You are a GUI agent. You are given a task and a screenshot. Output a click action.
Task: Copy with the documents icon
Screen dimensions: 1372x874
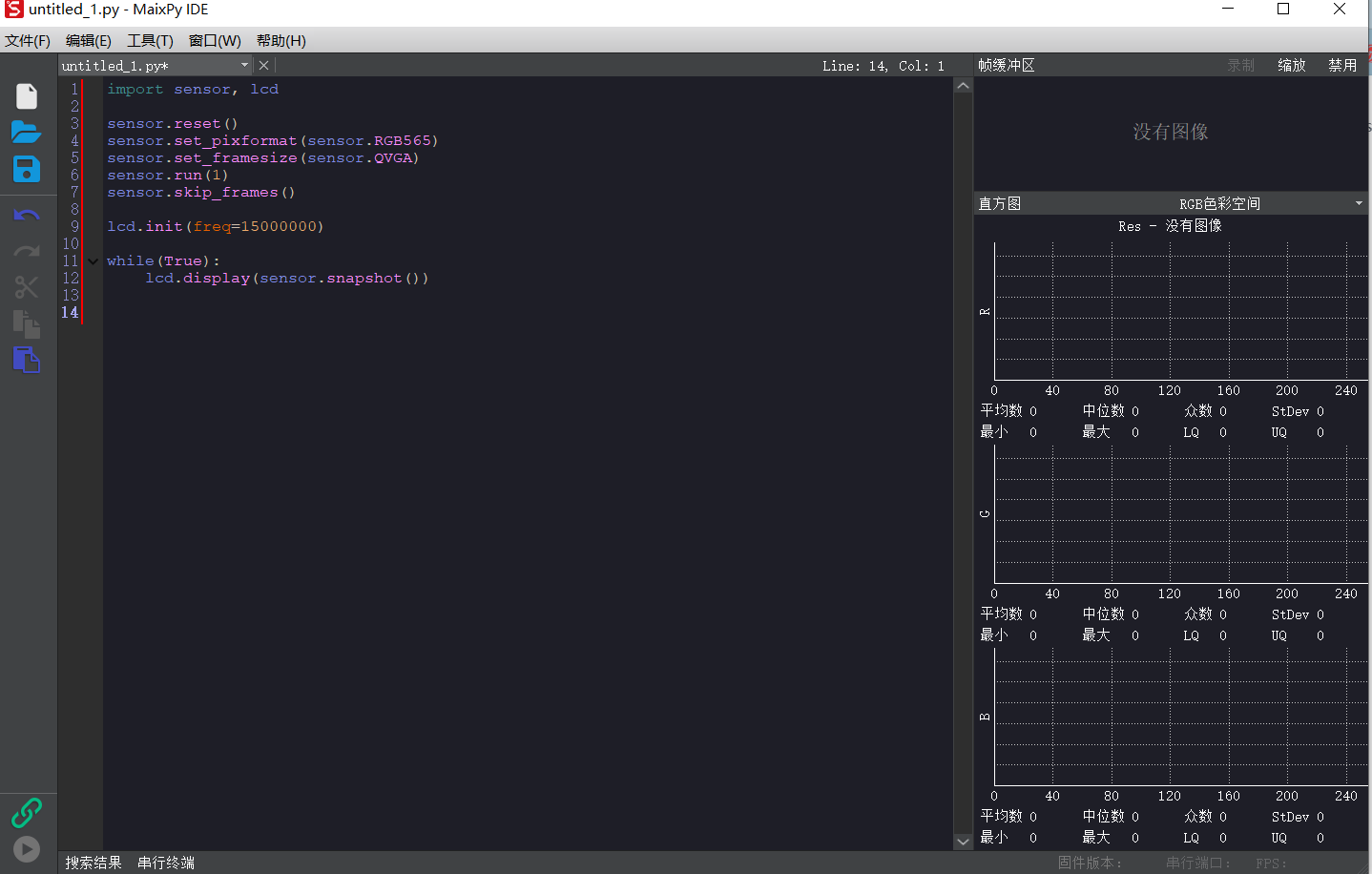(27, 323)
